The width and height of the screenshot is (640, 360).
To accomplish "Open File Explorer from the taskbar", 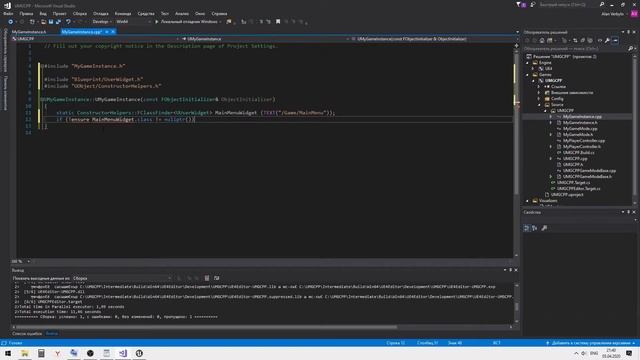I will tap(25, 353).
